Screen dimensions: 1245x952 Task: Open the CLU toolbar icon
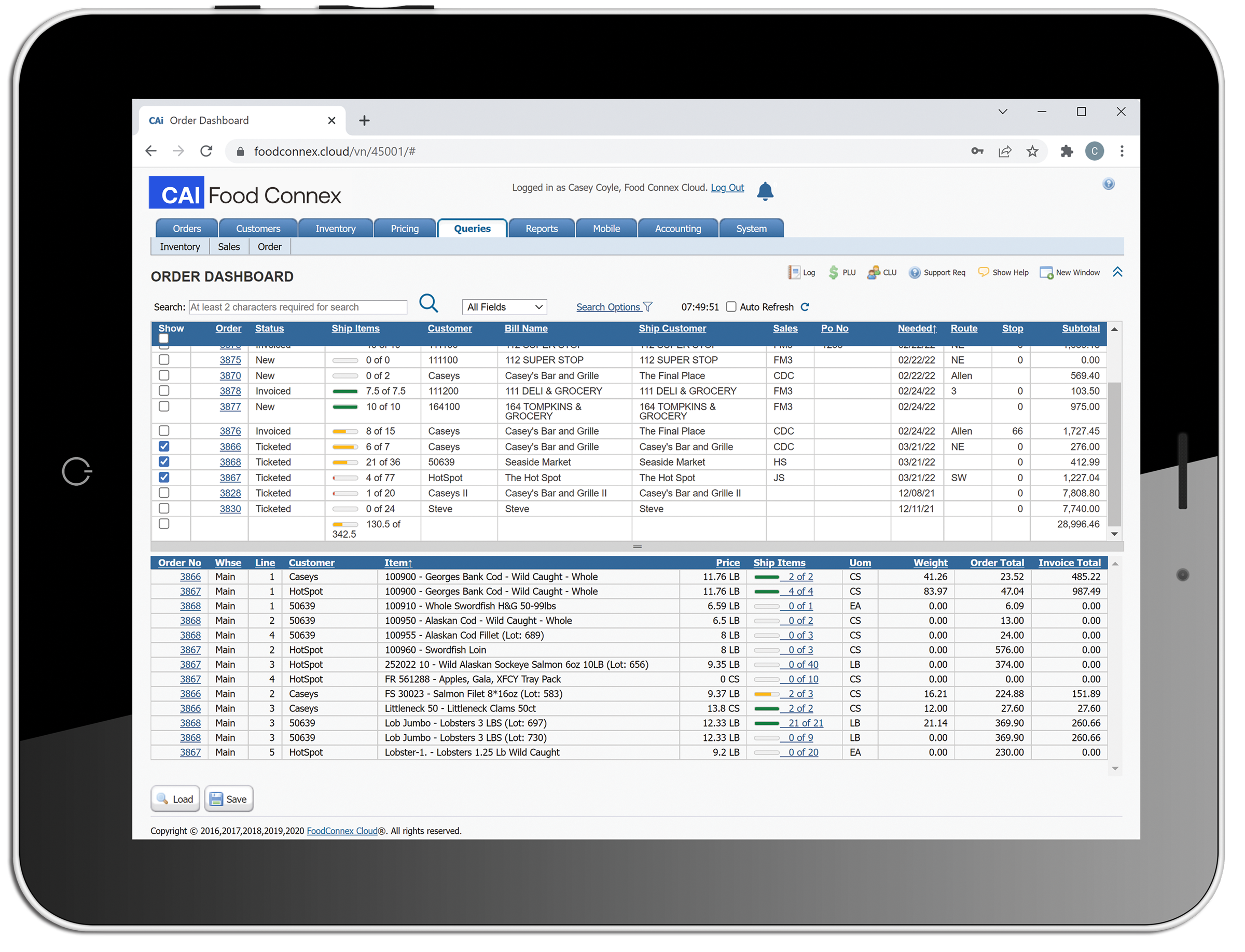(873, 273)
